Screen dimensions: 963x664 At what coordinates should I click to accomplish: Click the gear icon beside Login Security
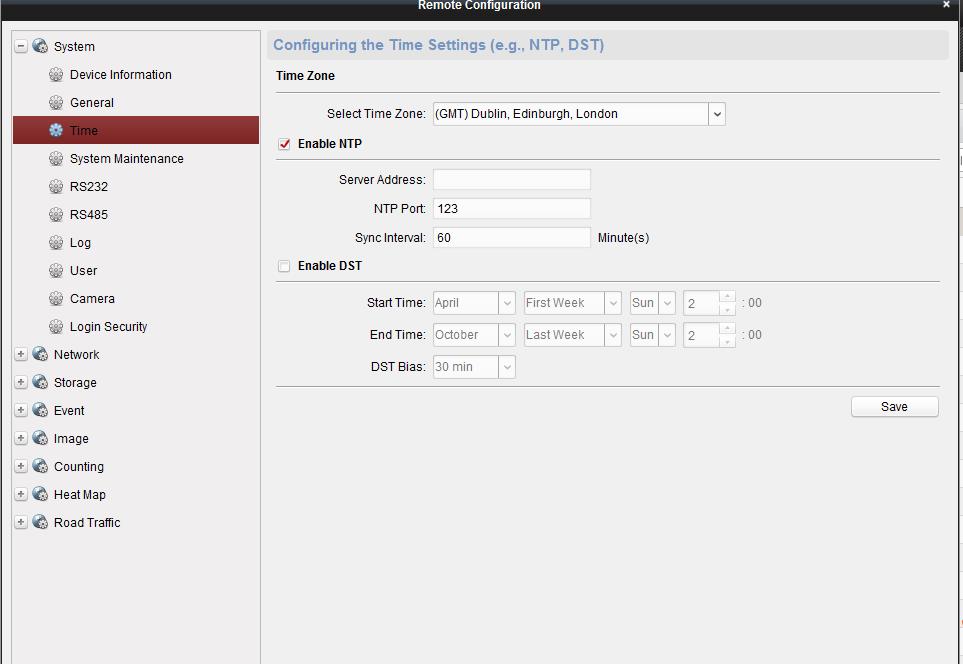(56, 327)
